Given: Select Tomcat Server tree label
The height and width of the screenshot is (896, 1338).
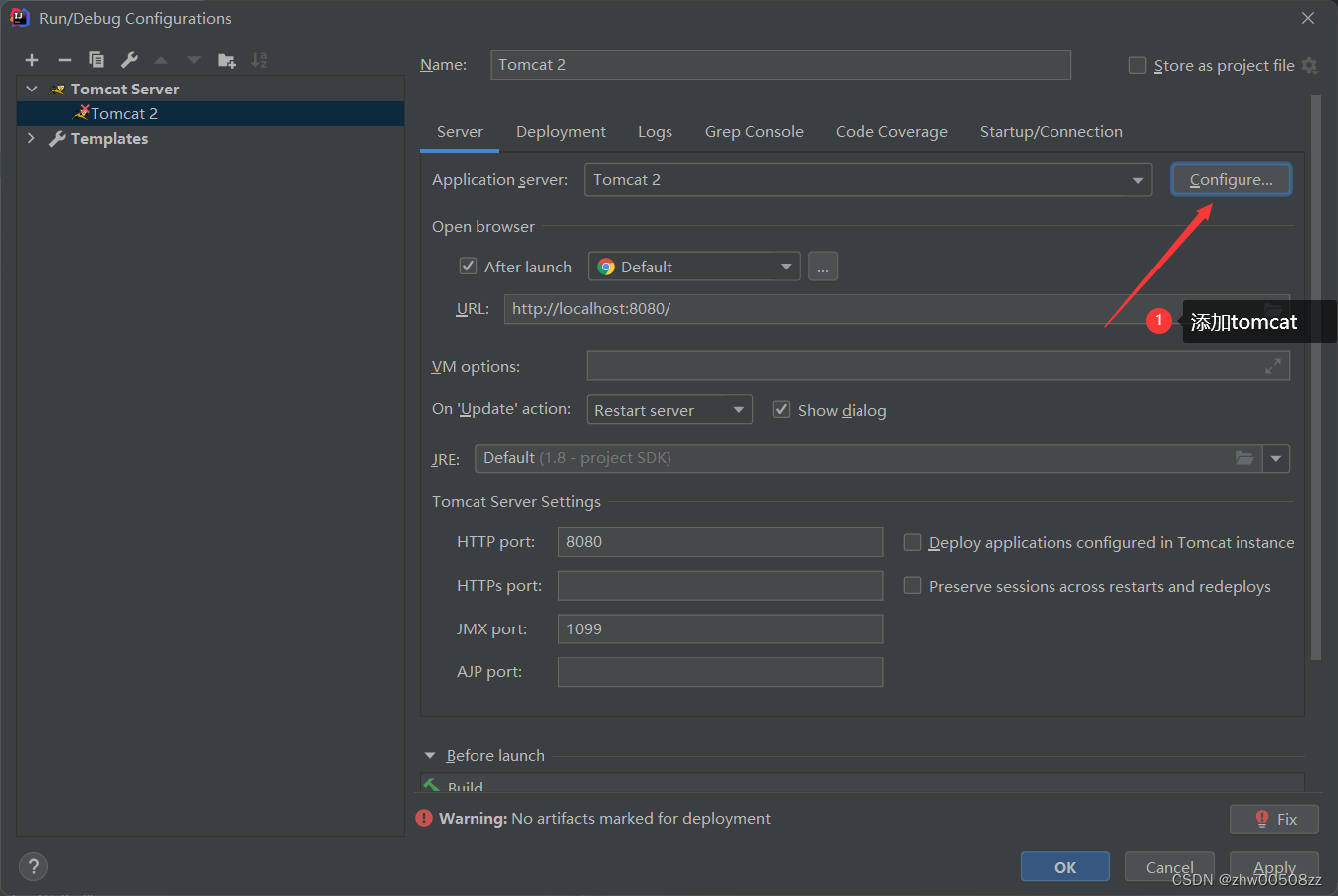Looking at the screenshot, I should (125, 90).
